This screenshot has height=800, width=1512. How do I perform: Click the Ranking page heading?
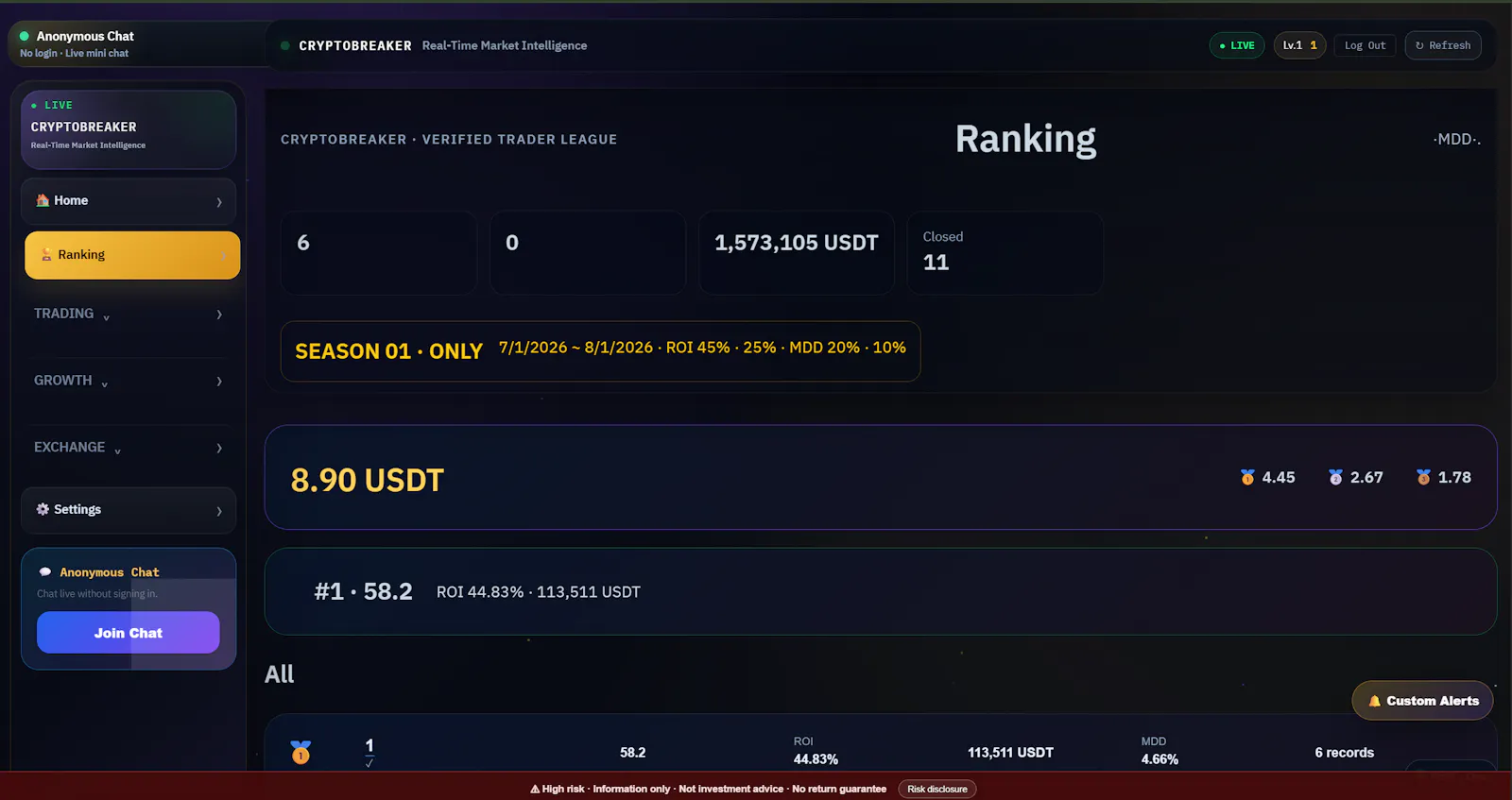click(x=1025, y=139)
